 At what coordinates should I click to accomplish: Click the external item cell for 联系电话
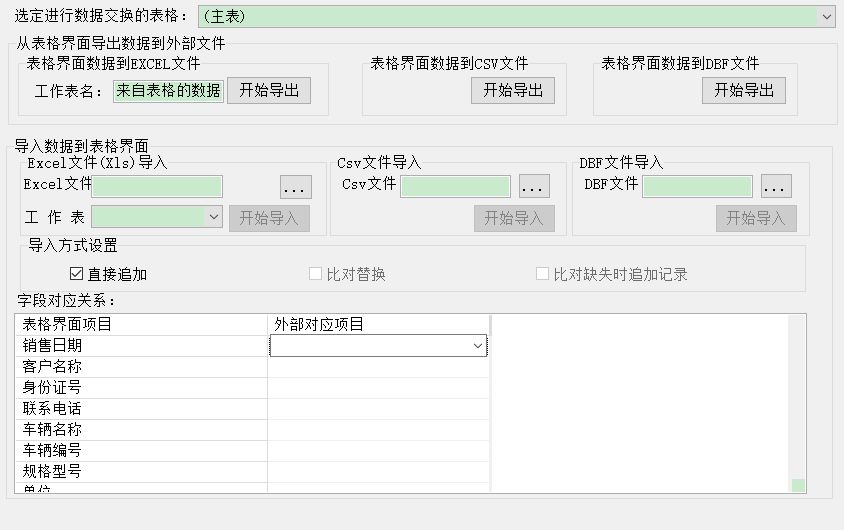click(x=378, y=409)
